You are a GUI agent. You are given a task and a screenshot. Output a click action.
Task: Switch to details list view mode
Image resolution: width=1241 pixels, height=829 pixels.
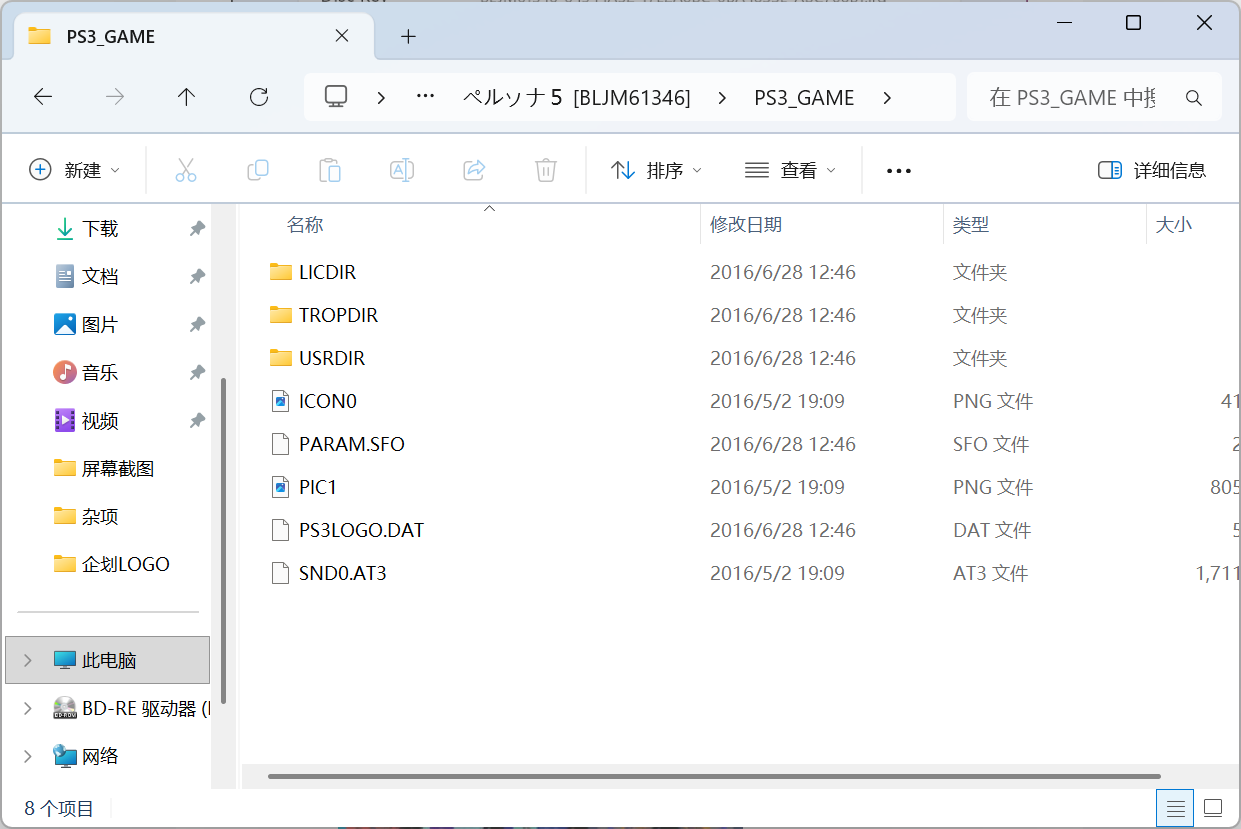(1176, 807)
